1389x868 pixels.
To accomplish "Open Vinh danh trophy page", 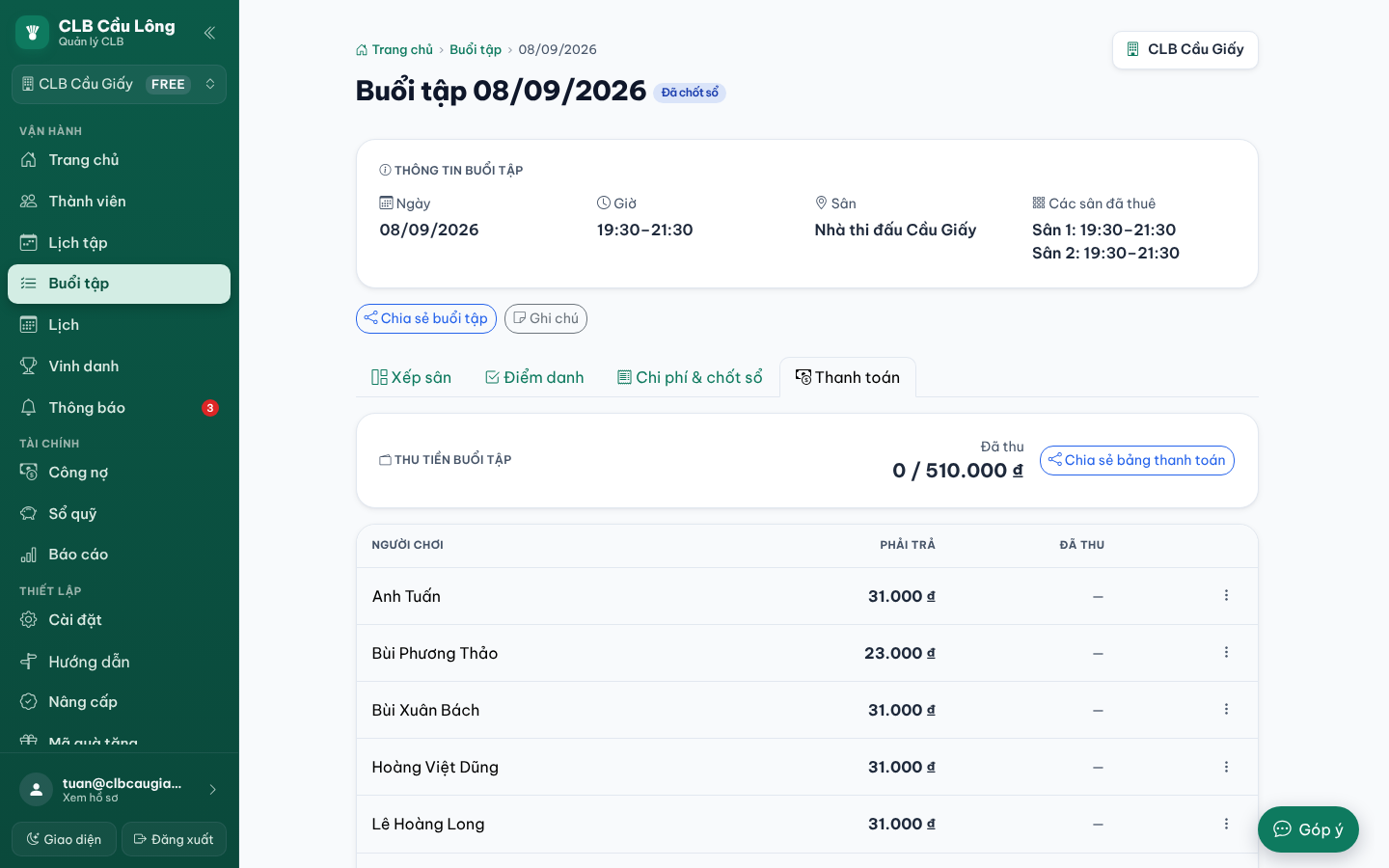I will [x=119, y=366].
